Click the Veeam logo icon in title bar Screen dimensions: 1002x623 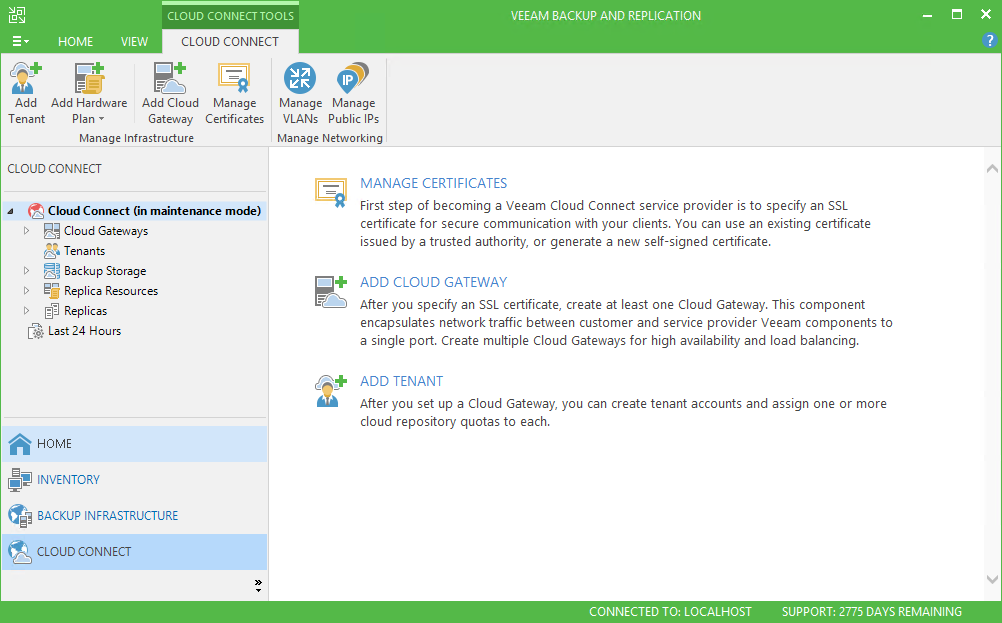coord(17,15)
